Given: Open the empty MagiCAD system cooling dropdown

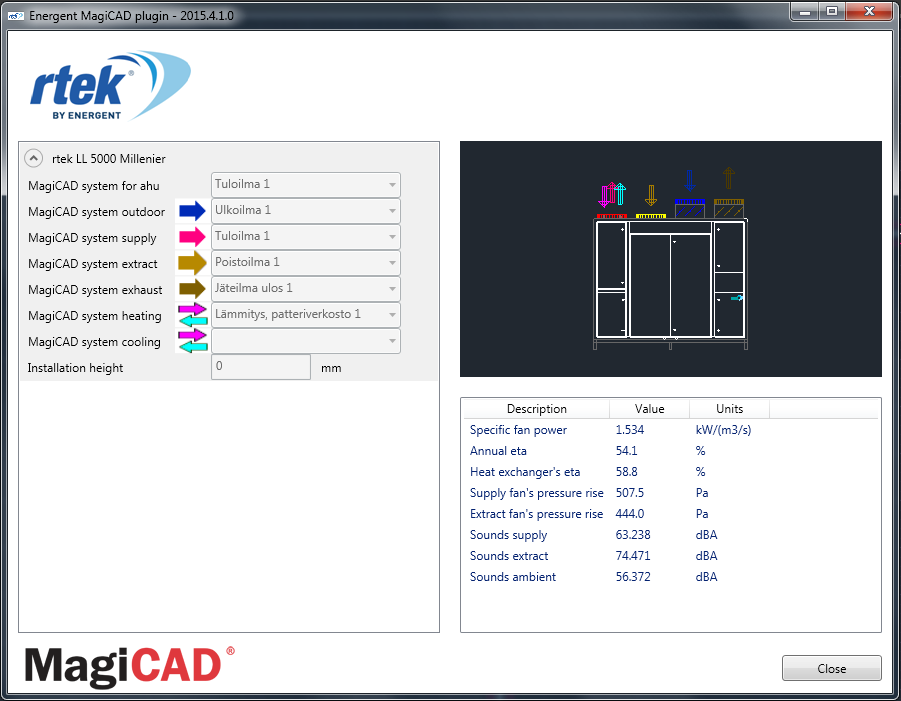Looking at the screenshot, I should (306, 341).
